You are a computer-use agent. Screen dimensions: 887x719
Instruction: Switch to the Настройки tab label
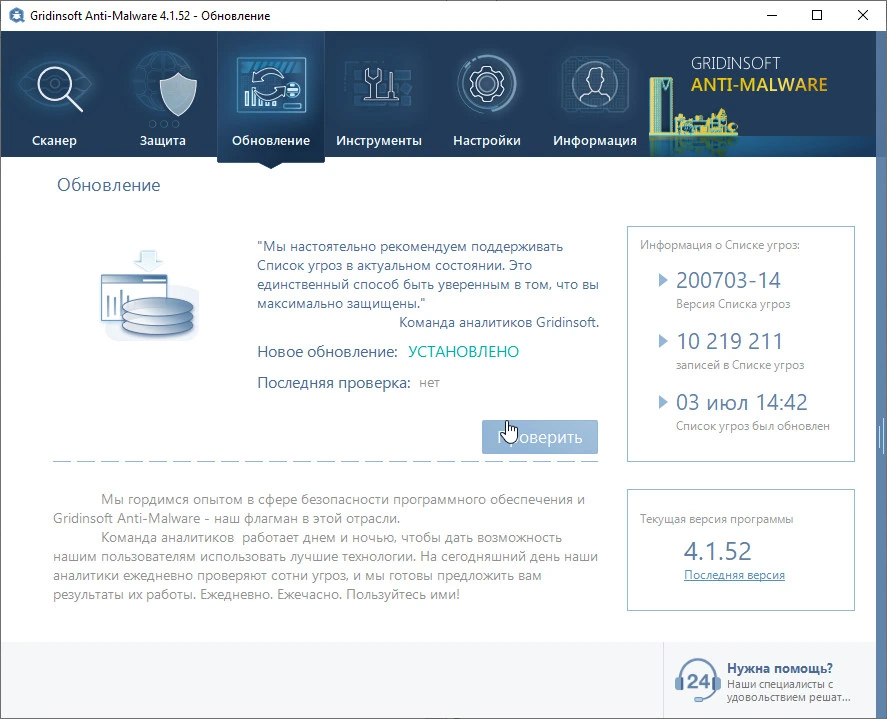point(487,140)
